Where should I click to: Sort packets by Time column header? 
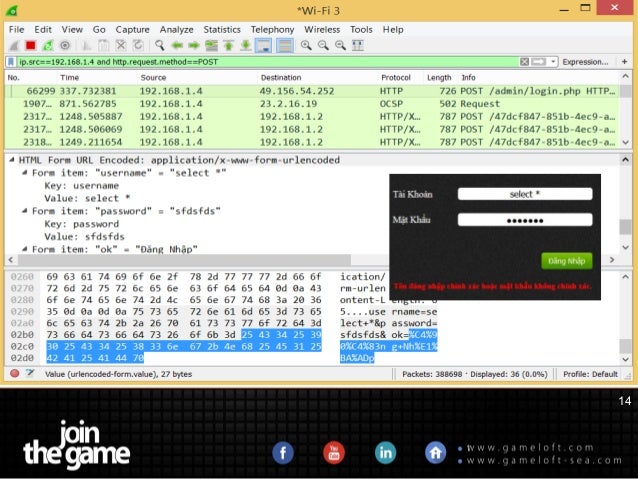click(x=70, y=77)
